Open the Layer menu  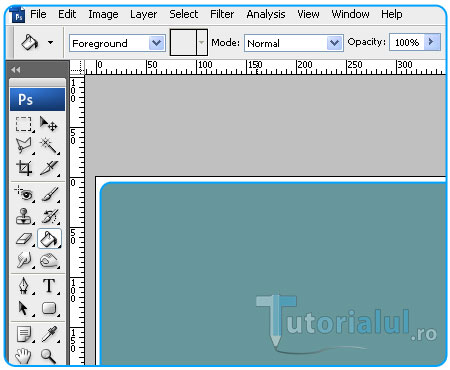tap(143, 14)
